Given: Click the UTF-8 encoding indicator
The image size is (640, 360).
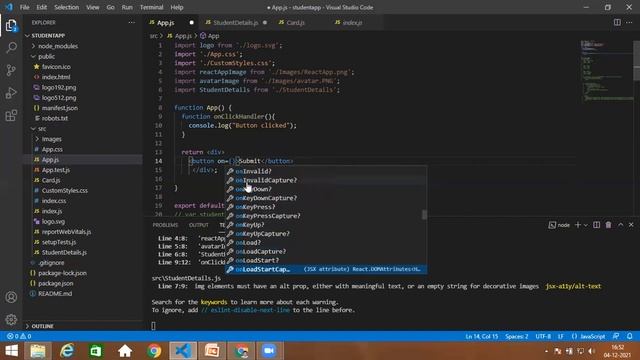Looking at the screenshot, I should coord(543,336).
